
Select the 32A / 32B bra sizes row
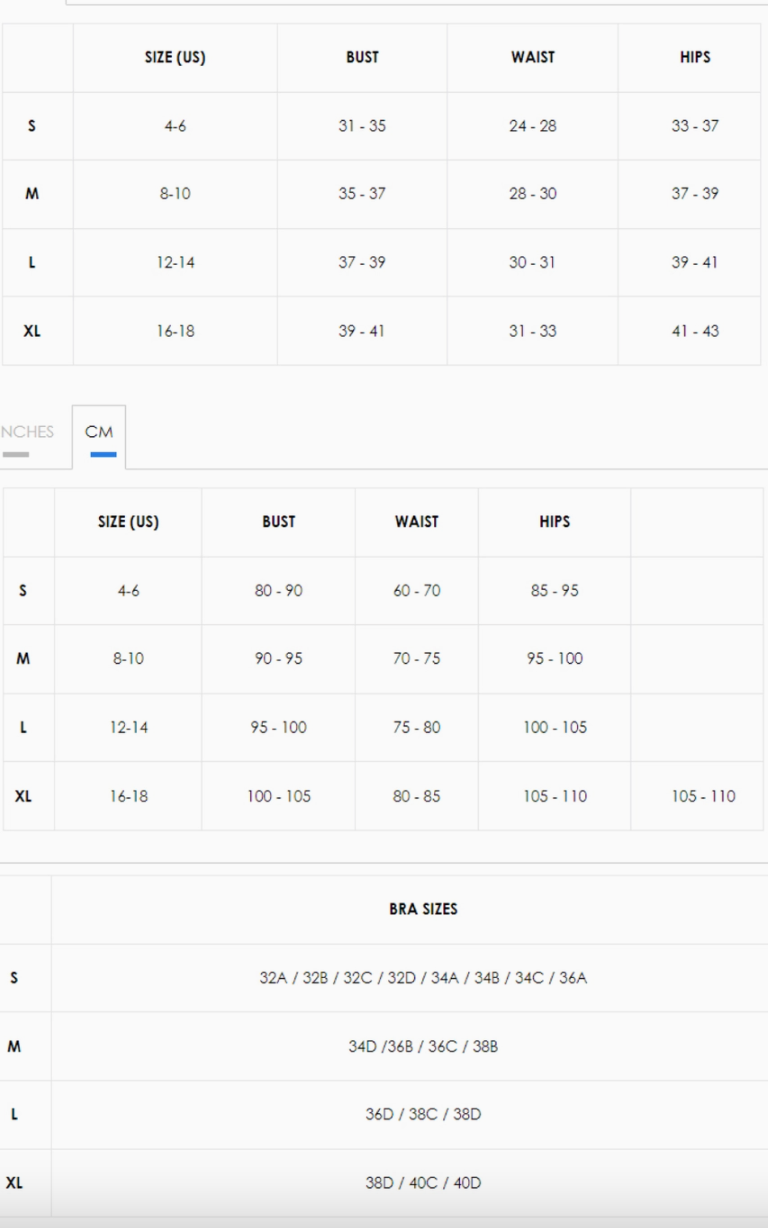[x=423, y=978]
